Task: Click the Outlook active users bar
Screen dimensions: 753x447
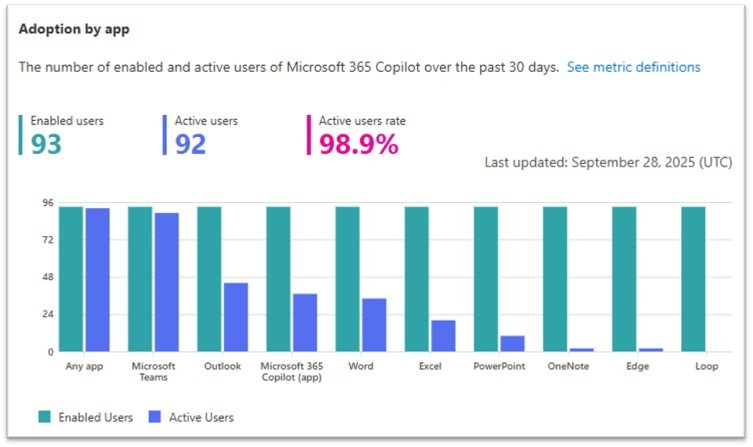Action: [235, 317]
